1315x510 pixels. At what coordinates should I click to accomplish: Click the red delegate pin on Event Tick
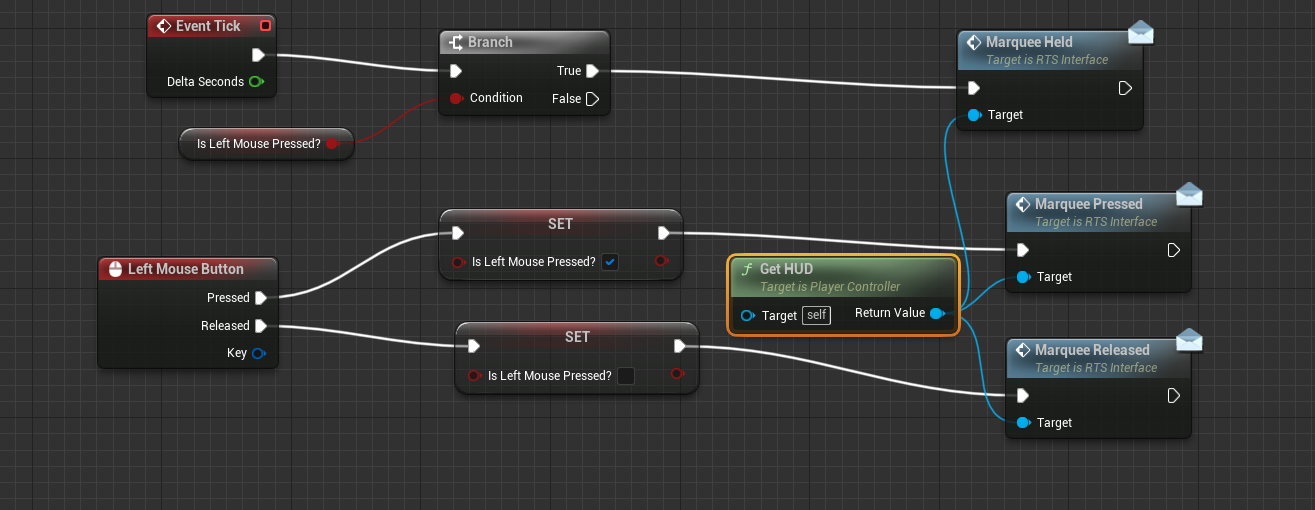coord(264,26)
